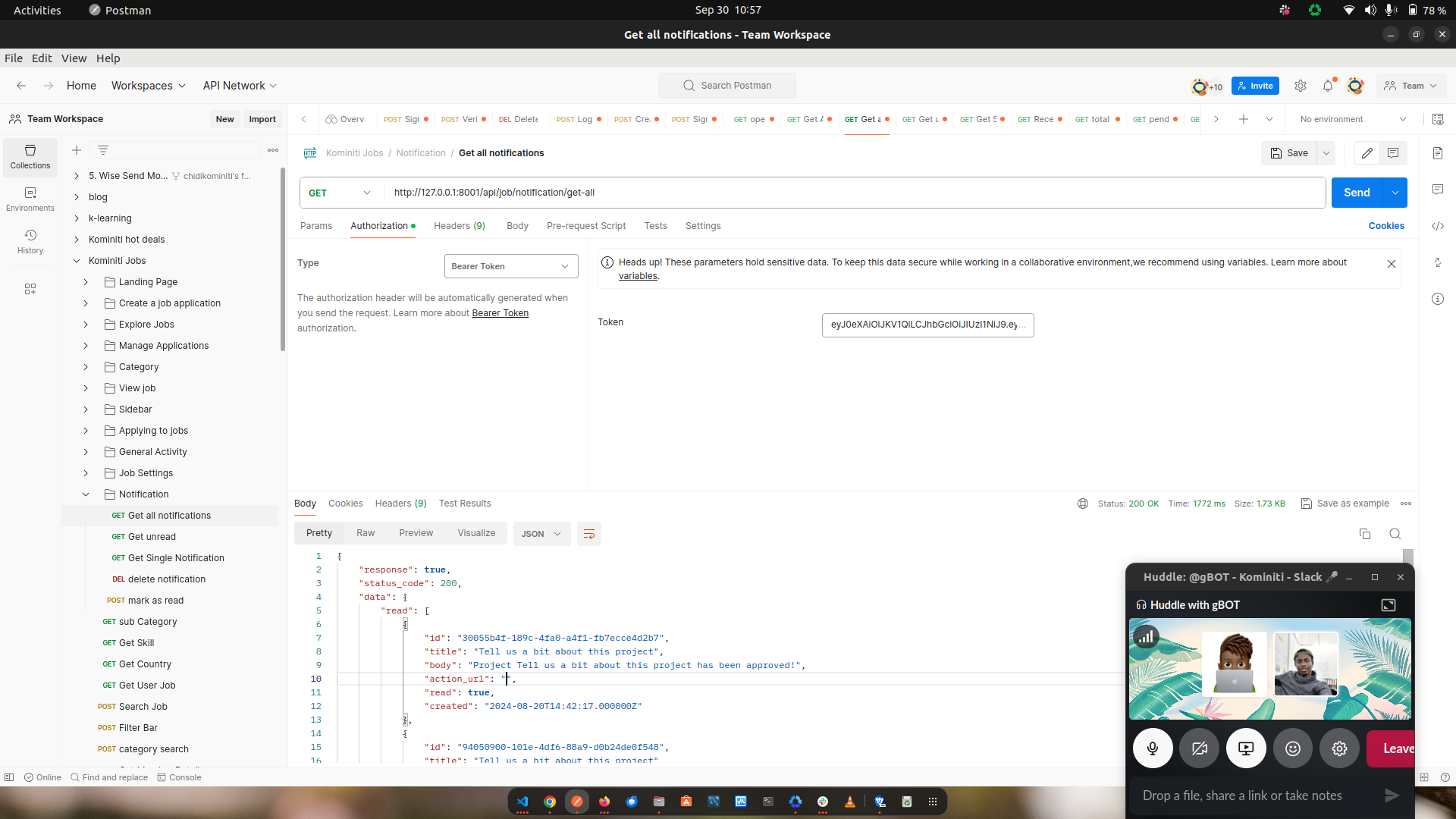The image size is (1456, 819).
Task: Mute microphone in Slack huddle
Action: 1152,748
